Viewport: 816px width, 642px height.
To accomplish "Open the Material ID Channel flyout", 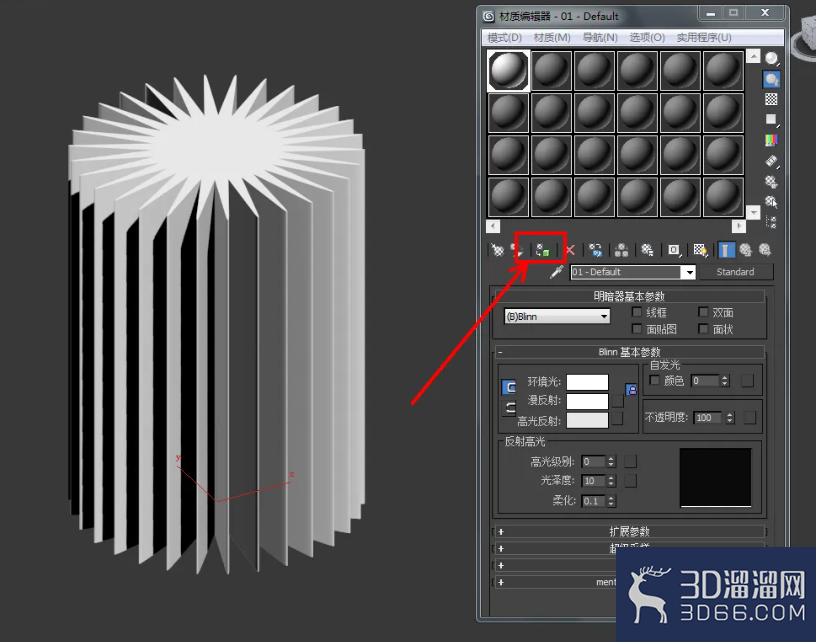I will (x=674, y=250).
